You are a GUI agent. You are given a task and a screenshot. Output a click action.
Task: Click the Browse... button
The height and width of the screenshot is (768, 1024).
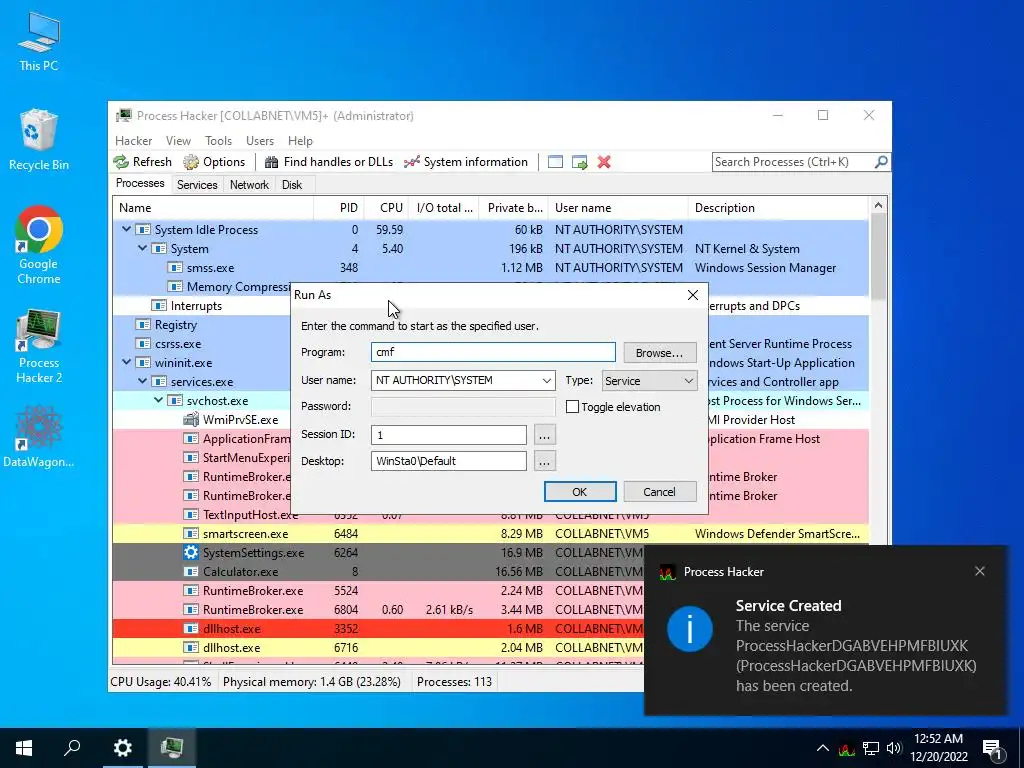[660, 353]
